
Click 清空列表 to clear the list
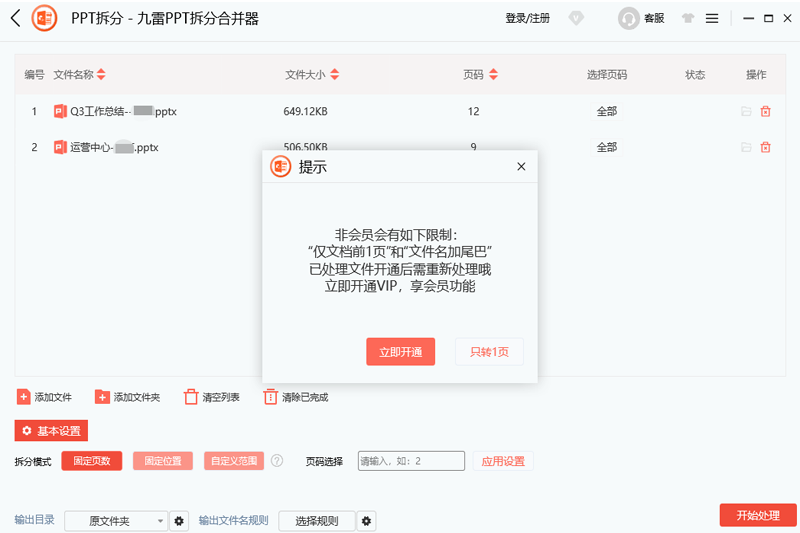212,397
